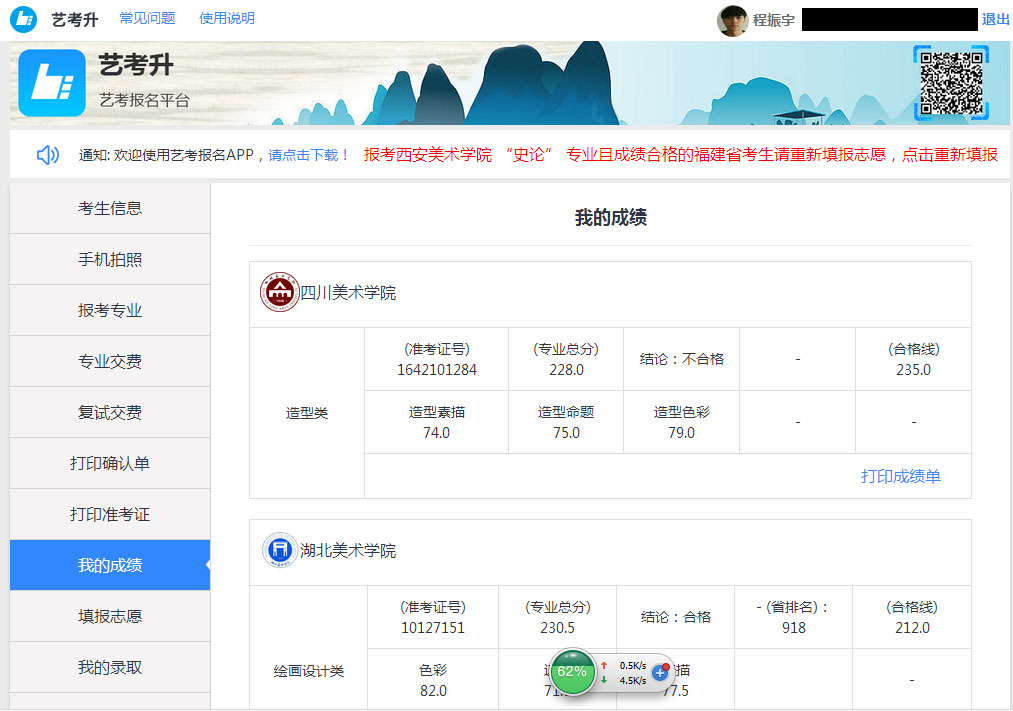Screen dimensions: 1013x711
Task: Click the 湖北美术学院 school name
Action: (348, 550)
